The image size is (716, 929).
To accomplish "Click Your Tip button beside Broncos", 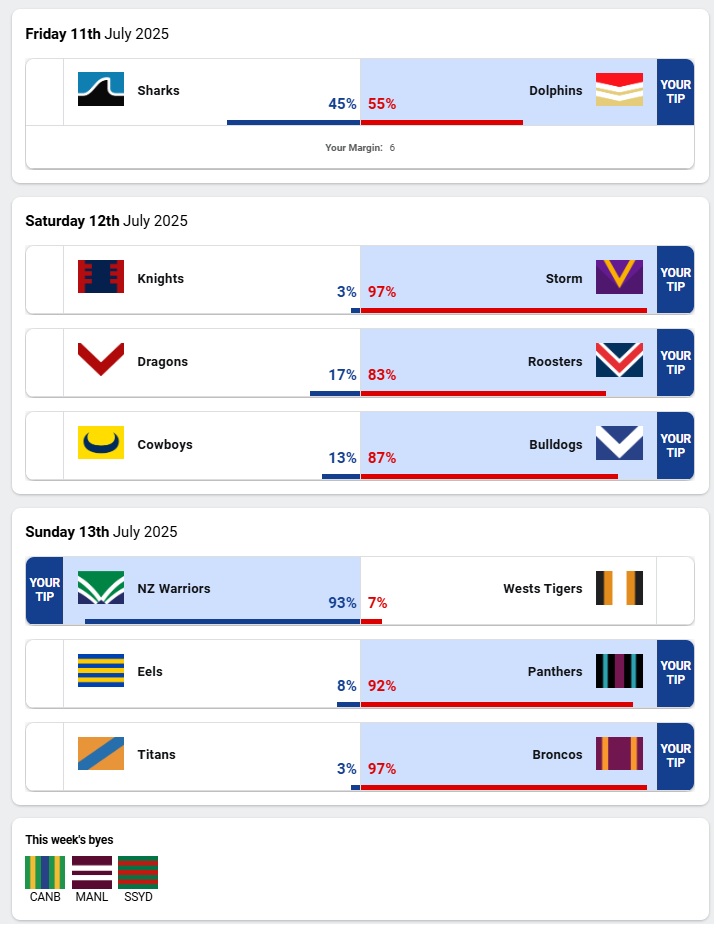I will click(x=675, y=756).
